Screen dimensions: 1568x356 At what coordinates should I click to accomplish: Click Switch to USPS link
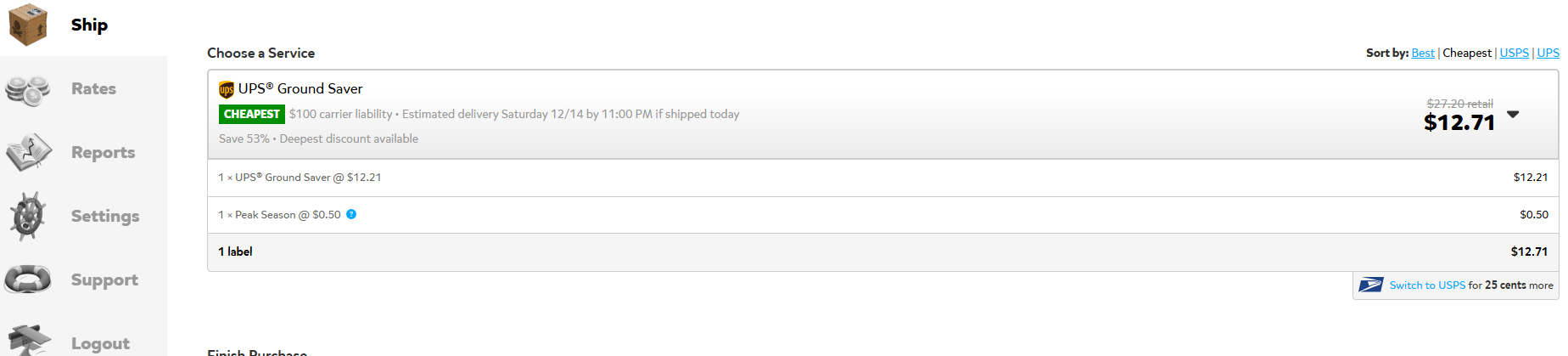pos(1427,285)
